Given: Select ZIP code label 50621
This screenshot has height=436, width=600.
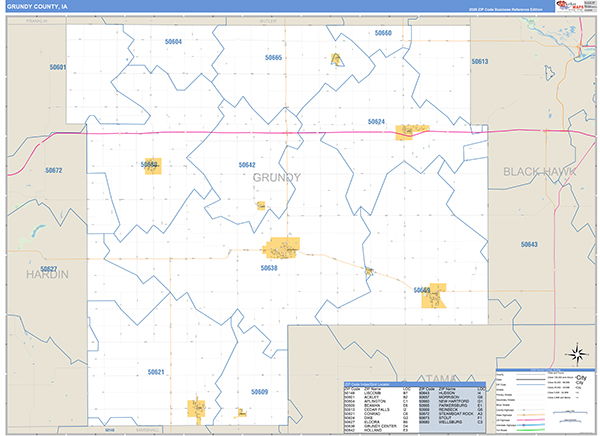Looking at the screenshot, I should [156, 372].
